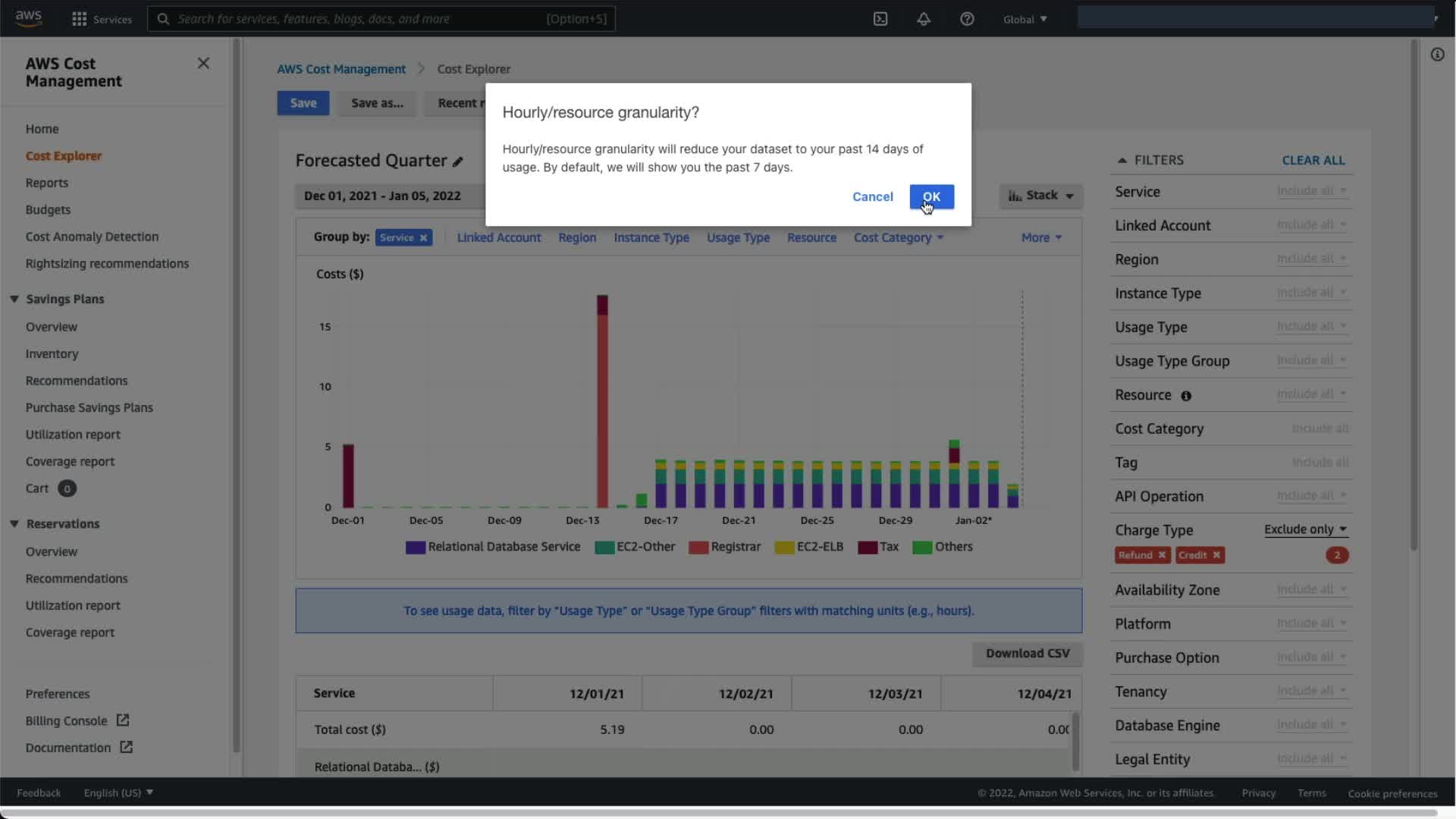
Task: Click the Relational Database Service legend swatch
Action: point(415,548)
